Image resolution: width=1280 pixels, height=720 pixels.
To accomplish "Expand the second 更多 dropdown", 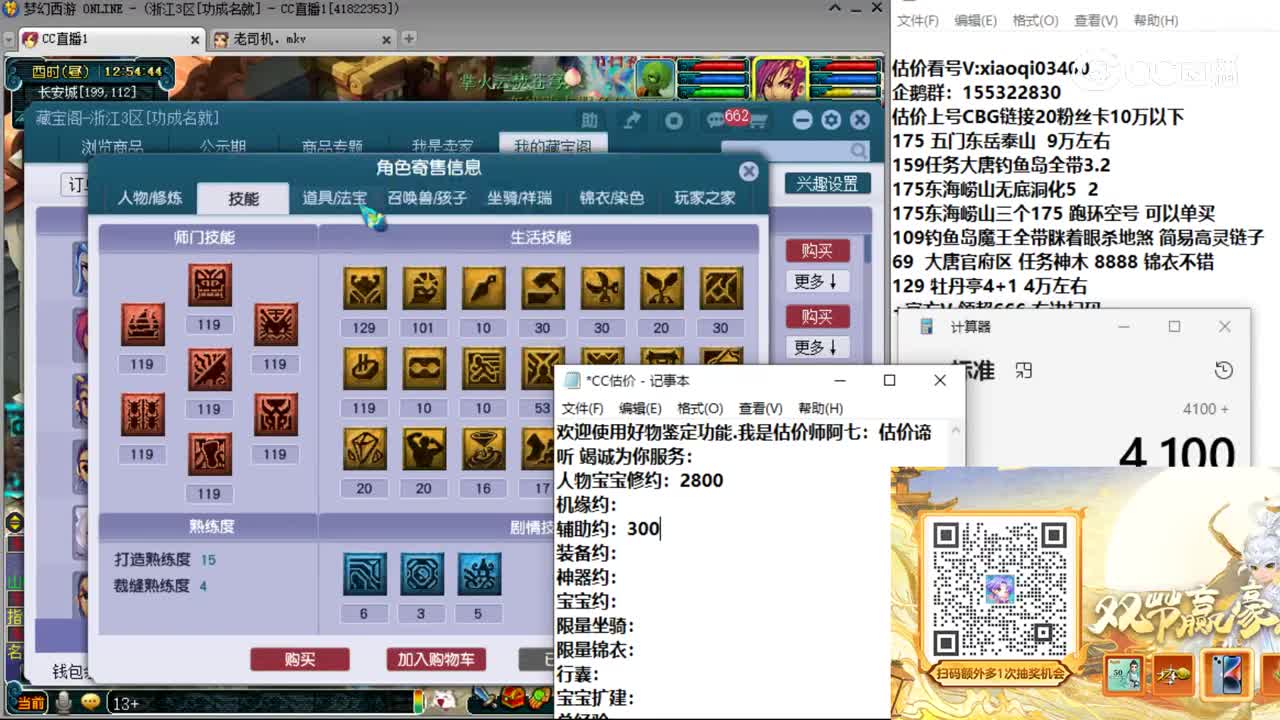I will pos(816,347).
